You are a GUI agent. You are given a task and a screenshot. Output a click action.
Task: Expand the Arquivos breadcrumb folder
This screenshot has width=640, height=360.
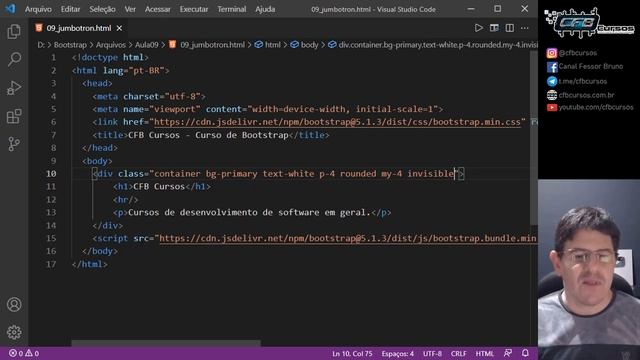tap(111, 45)
